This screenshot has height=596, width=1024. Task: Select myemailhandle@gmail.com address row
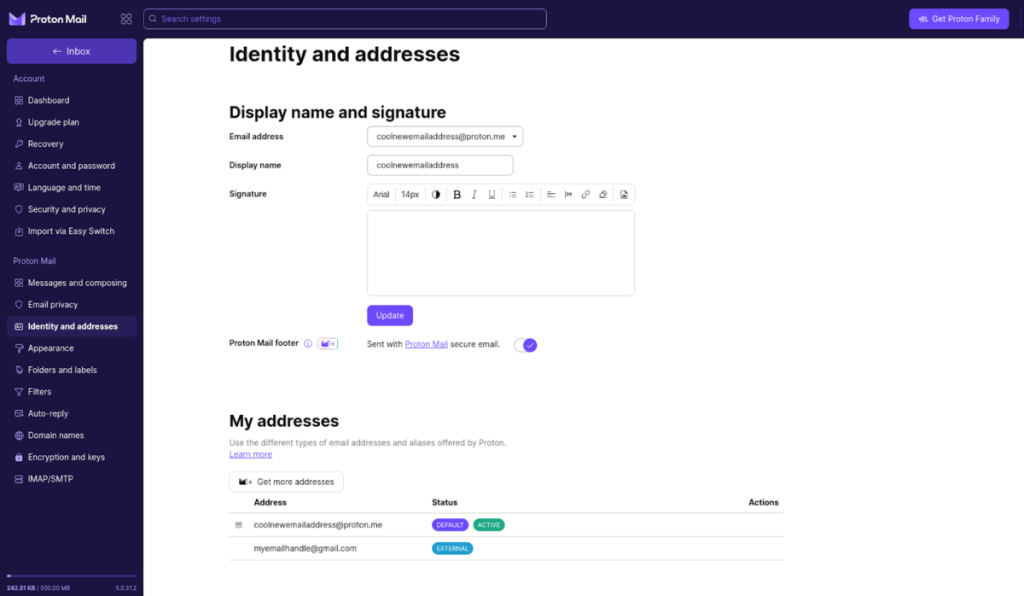click(x=506, y=548)
